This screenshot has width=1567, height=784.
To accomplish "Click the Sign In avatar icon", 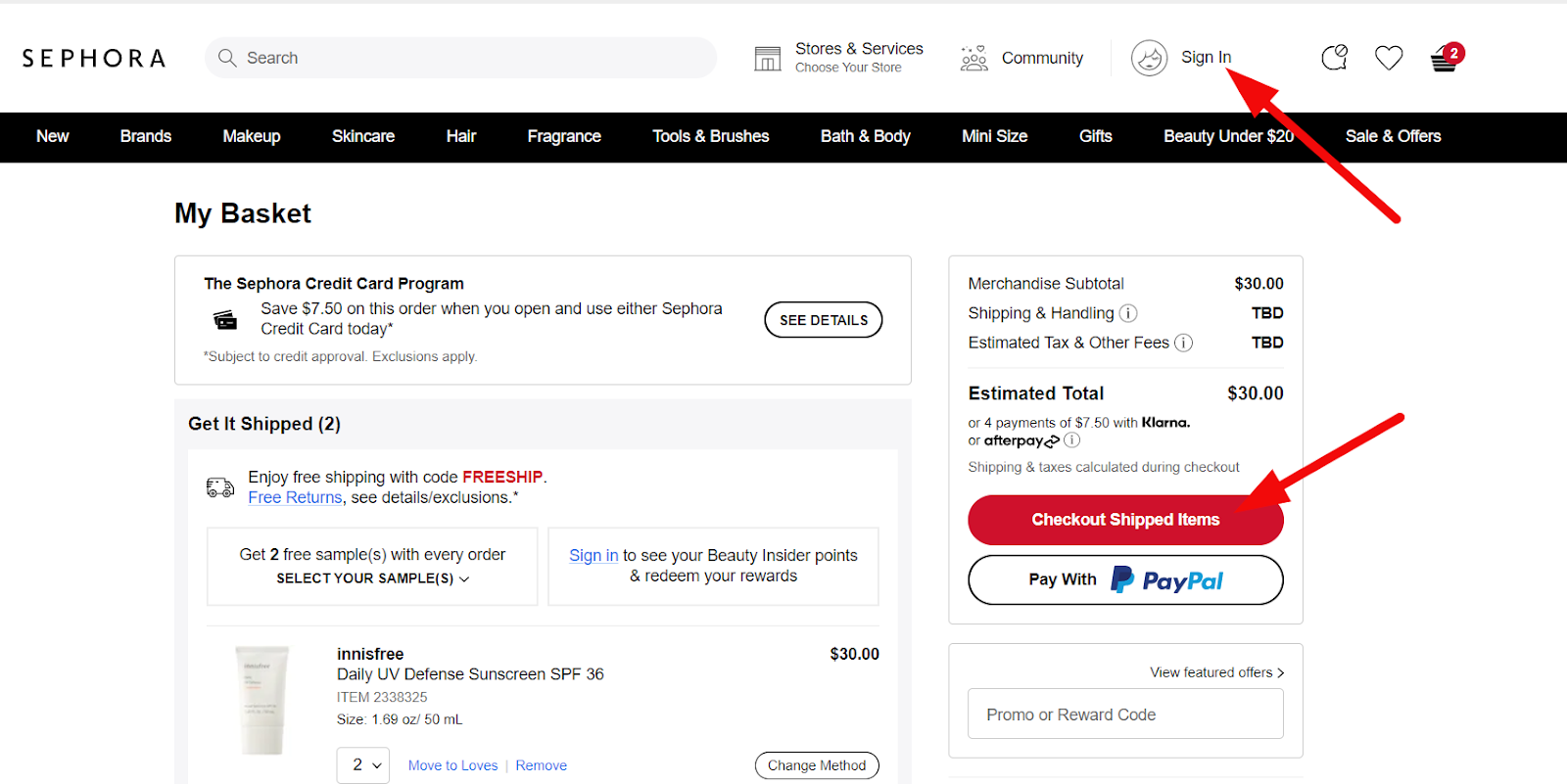I will (1150, 58).
